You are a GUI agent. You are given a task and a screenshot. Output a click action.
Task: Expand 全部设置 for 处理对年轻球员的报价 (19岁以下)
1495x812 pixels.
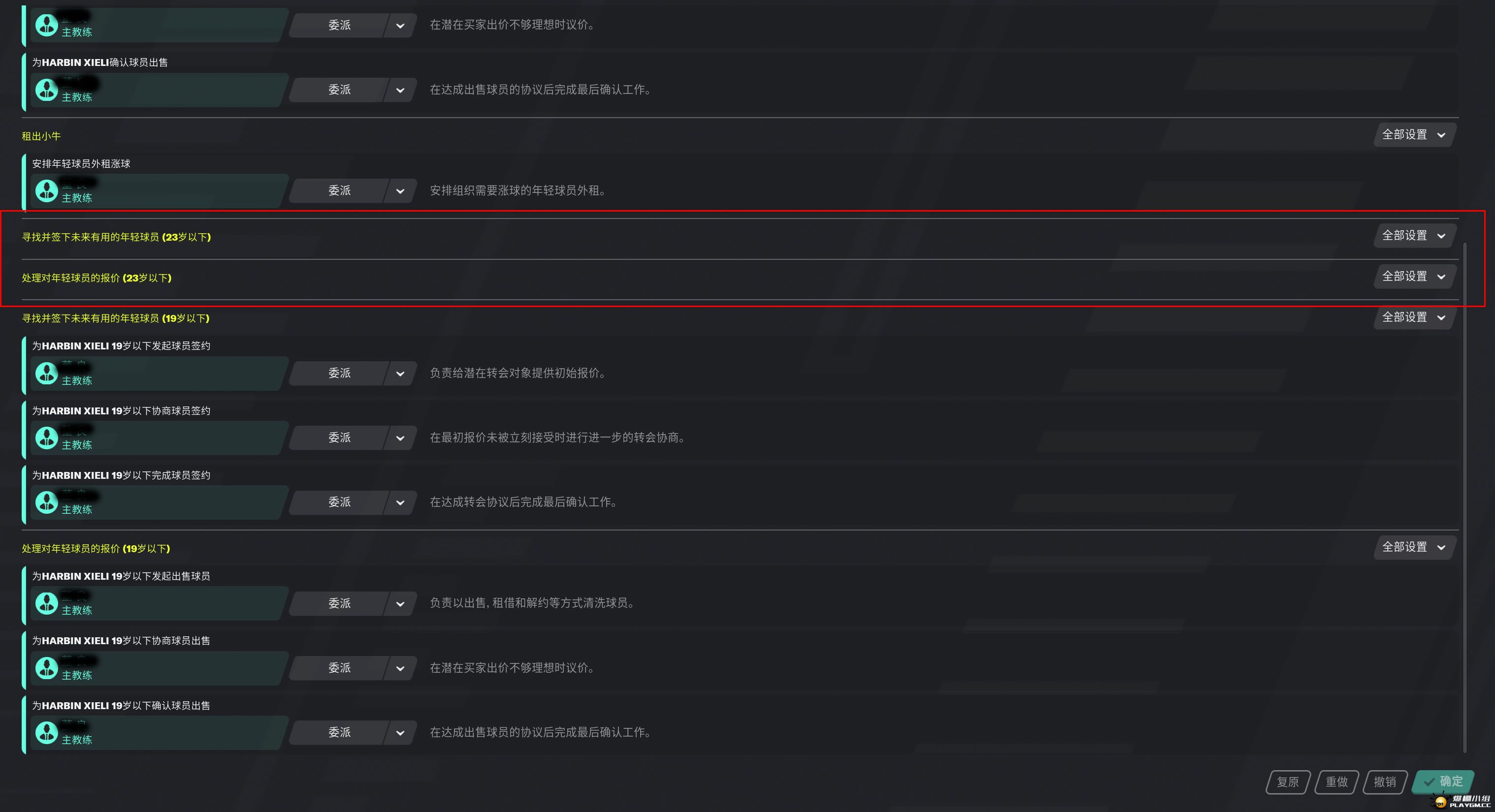click(1414, 547)
